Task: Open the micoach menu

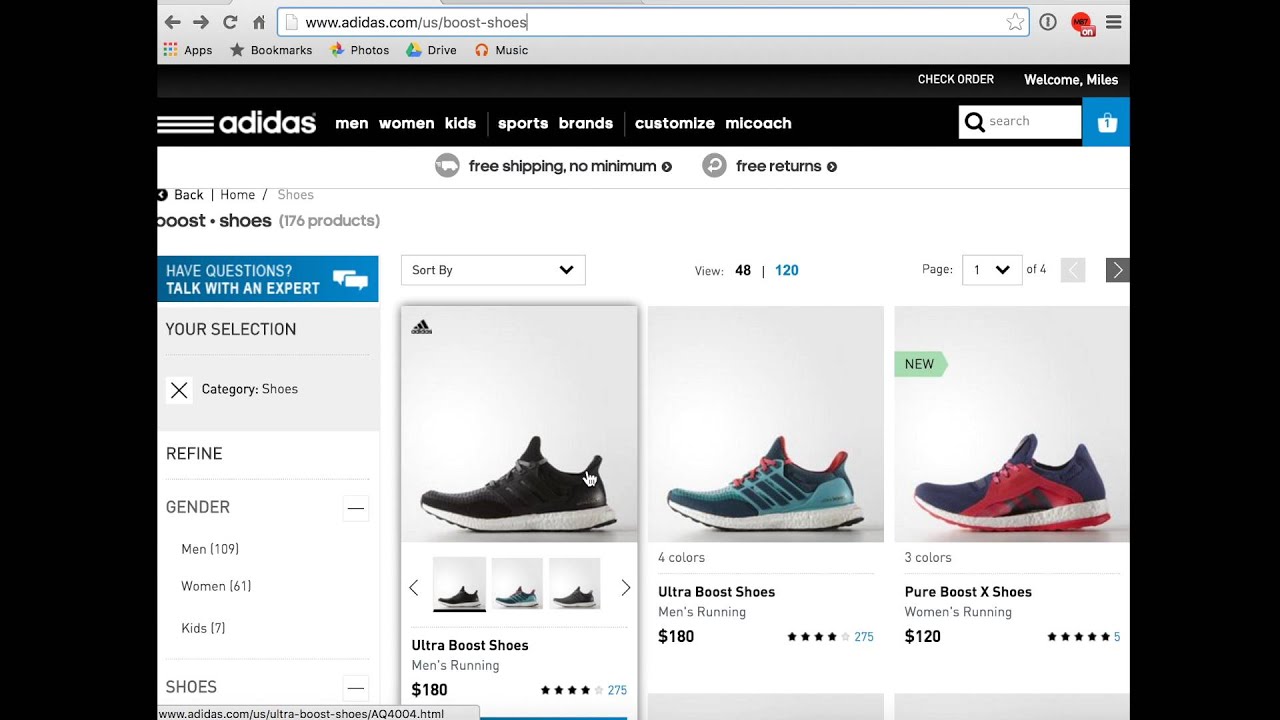Action: [x=758, y=123]
